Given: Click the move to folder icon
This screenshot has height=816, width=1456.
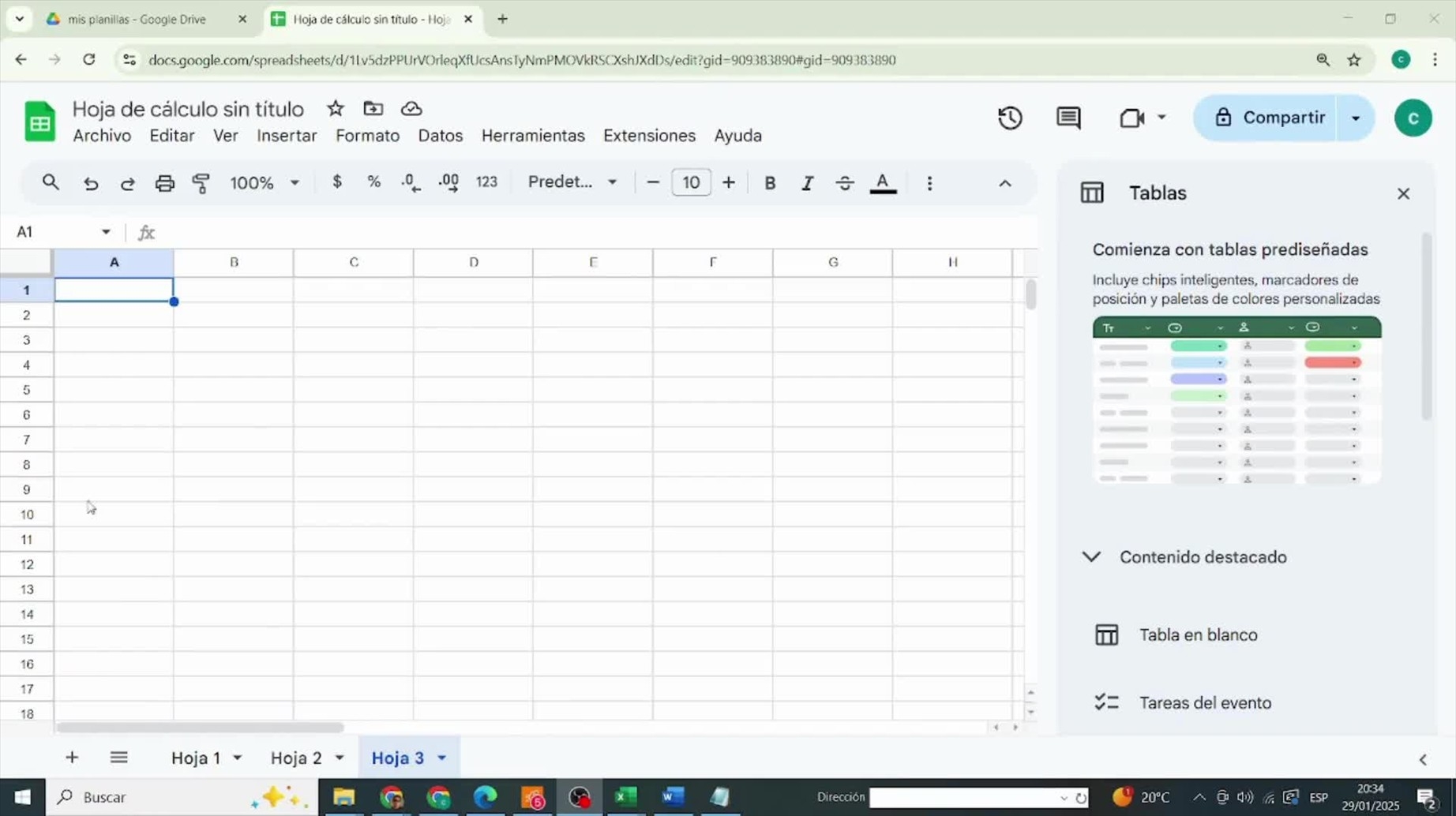Looking at the screenshot, I should [x=373, y=109].
